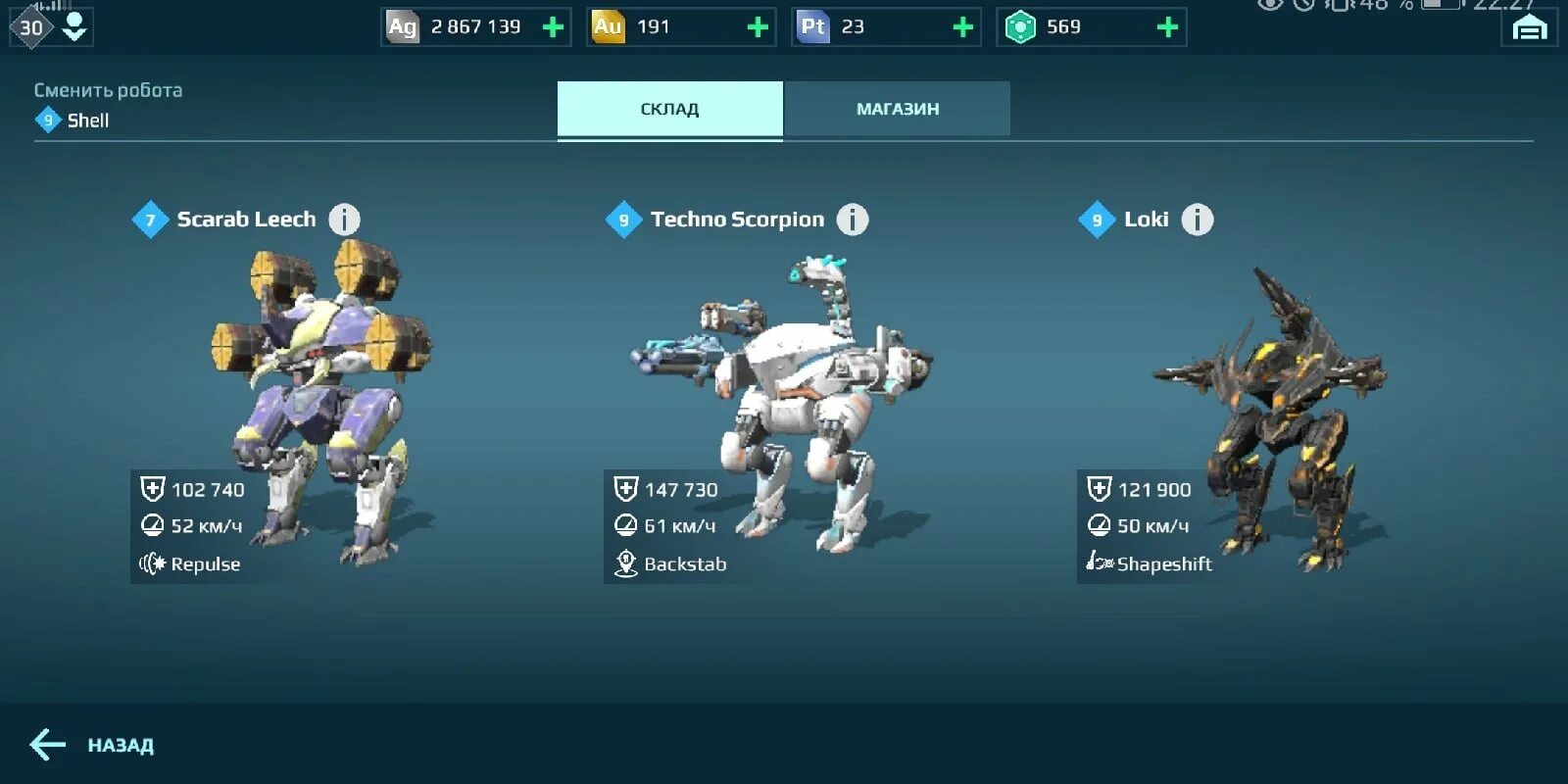Click the Repulse ability label
The width and height of the screenshot is (1568, 784).
205,564
